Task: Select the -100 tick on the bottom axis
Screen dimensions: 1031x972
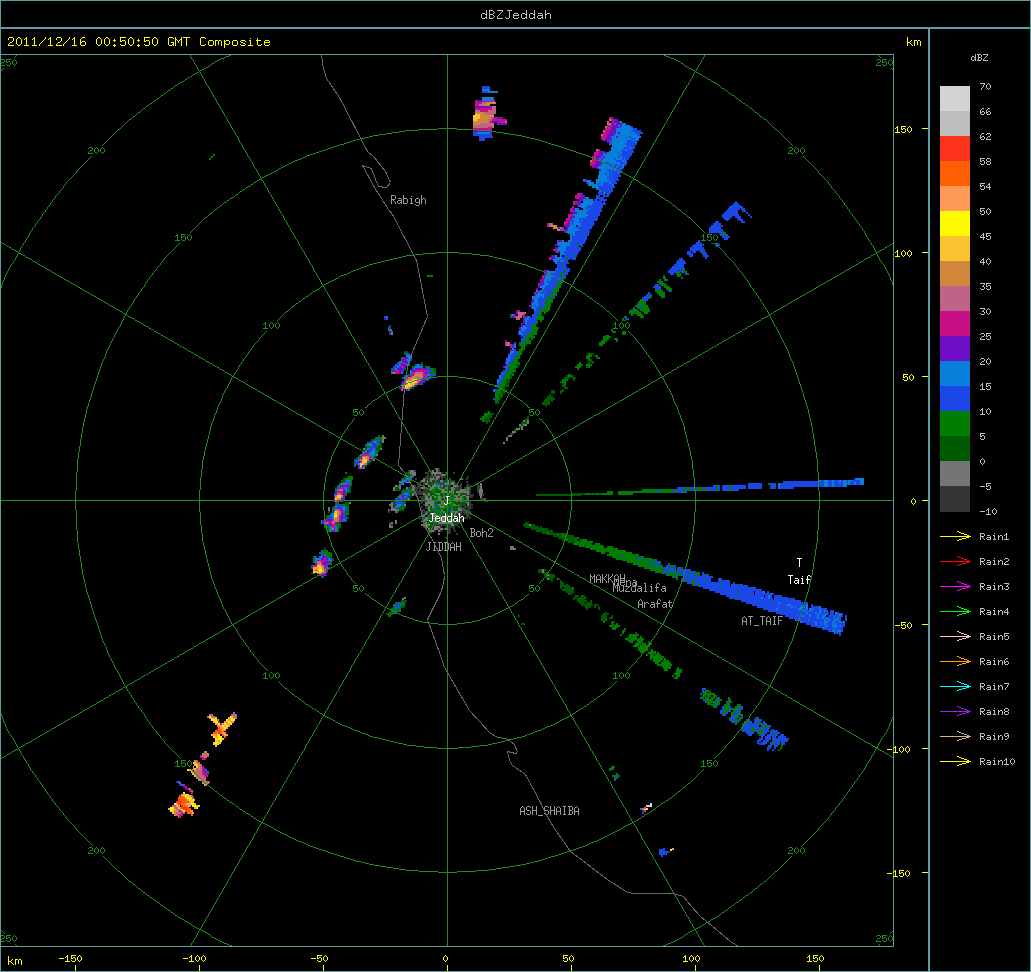Action: pos(194,958)
